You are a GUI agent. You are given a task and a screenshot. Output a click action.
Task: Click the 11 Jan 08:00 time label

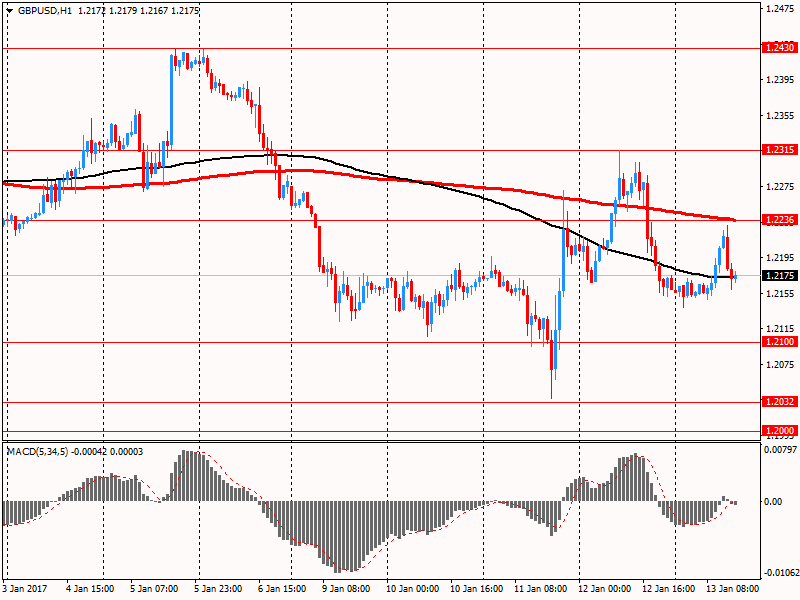tap(541, 588)
